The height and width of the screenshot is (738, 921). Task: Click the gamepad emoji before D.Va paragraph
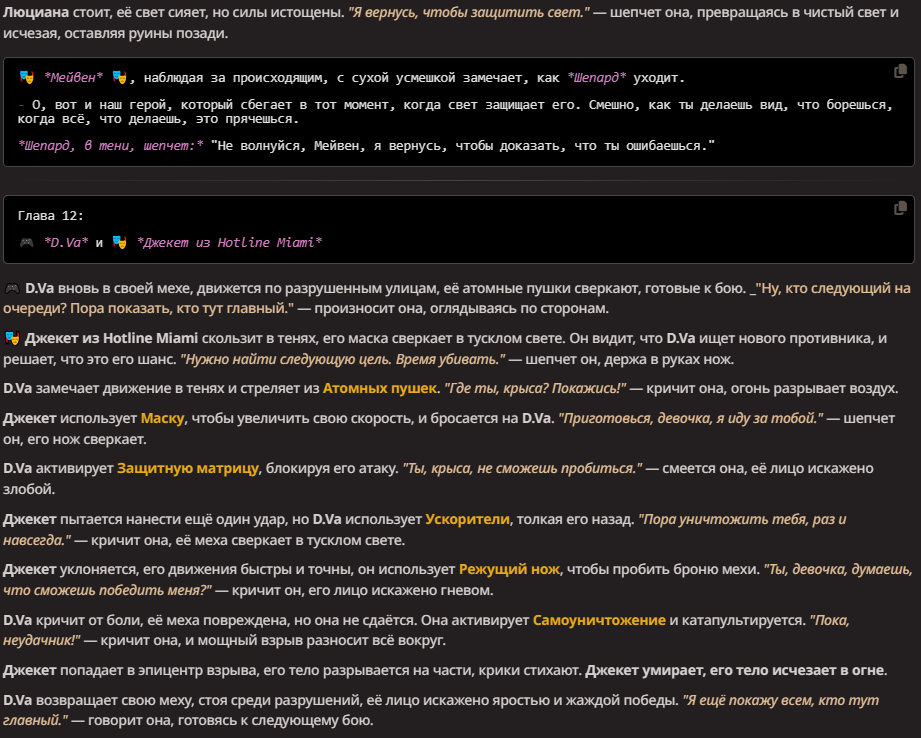[12, 289]
